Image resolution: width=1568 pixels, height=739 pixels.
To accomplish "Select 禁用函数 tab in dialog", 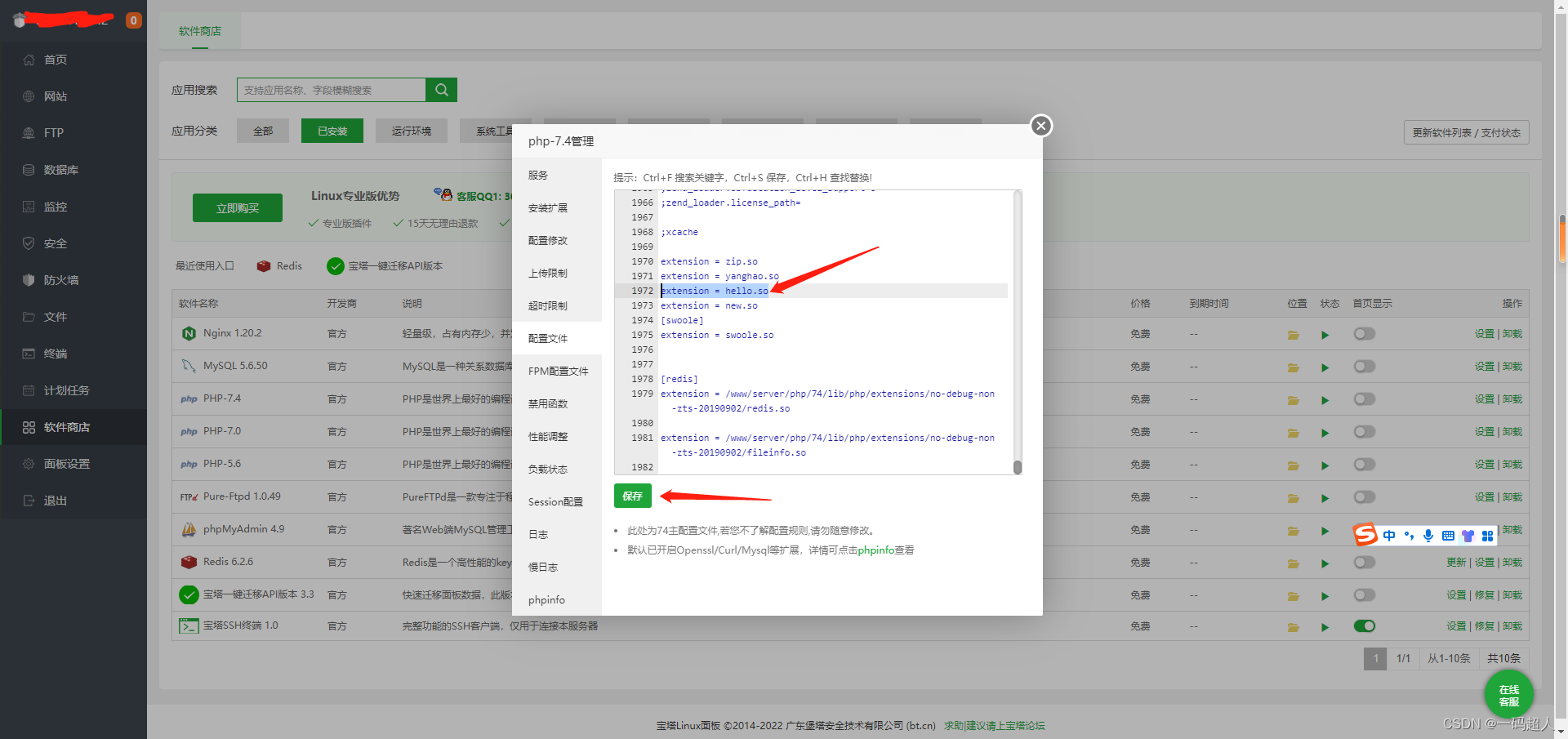I will (557, 403).
